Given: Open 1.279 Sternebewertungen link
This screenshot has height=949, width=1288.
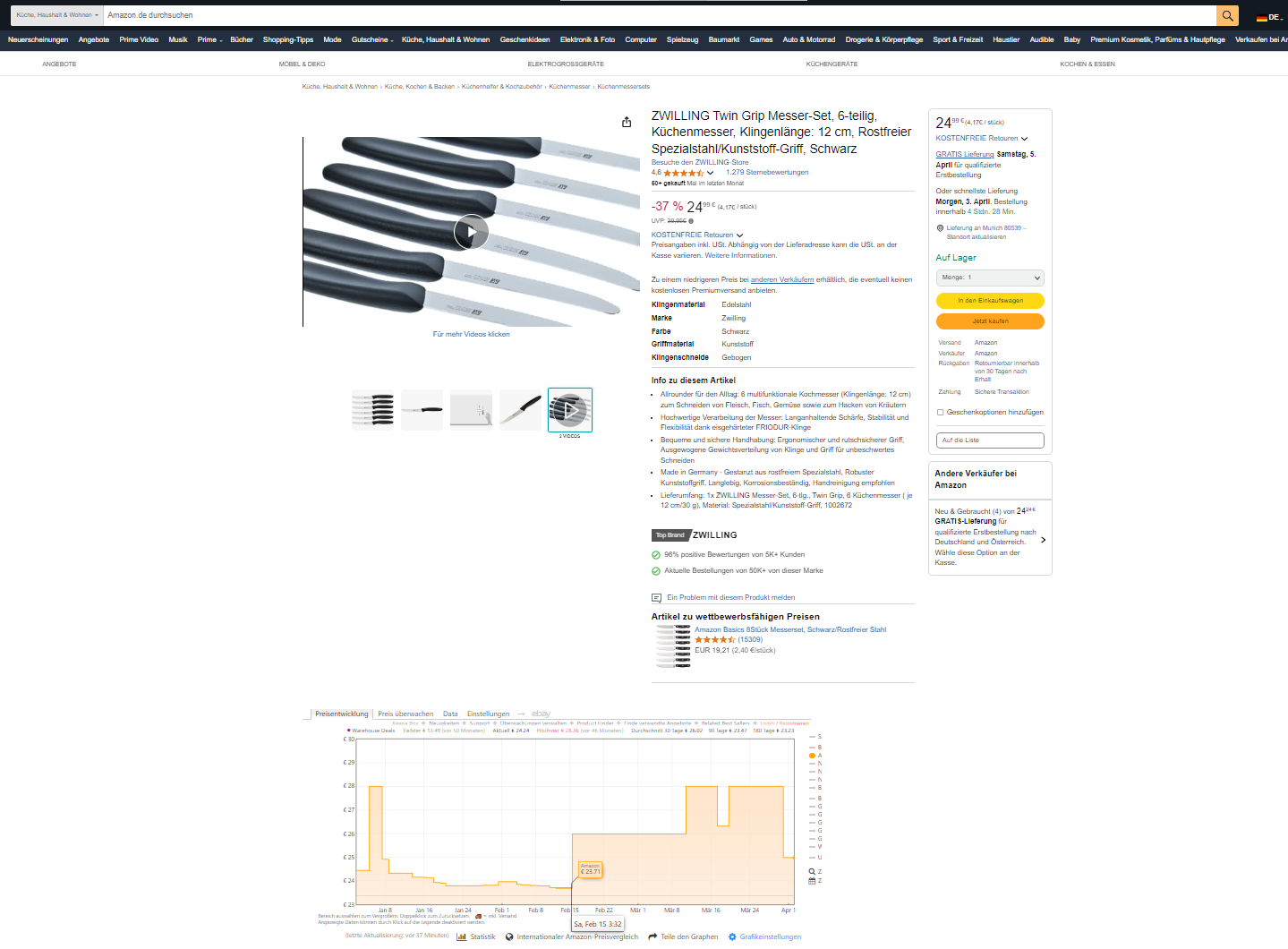Looking at the screenshot, I should [x=767, y=173].
